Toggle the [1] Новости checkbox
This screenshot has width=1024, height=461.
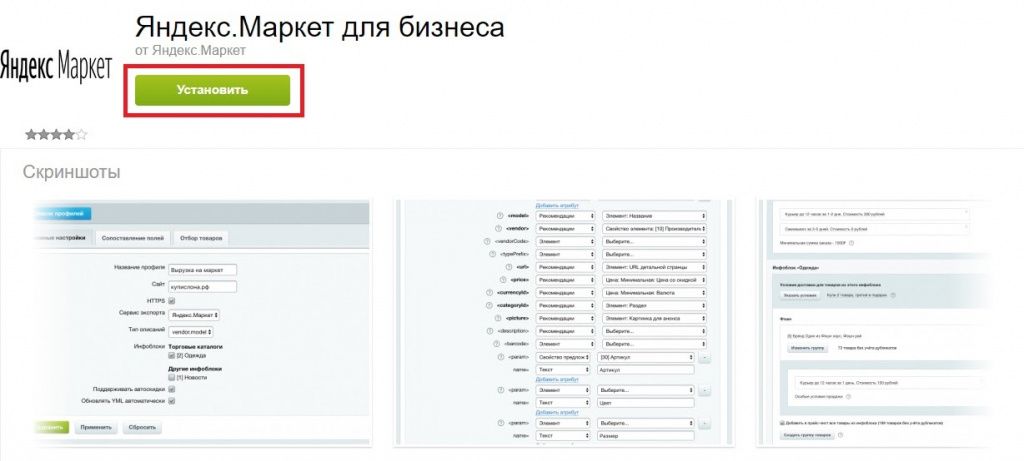tap(172, 377)
